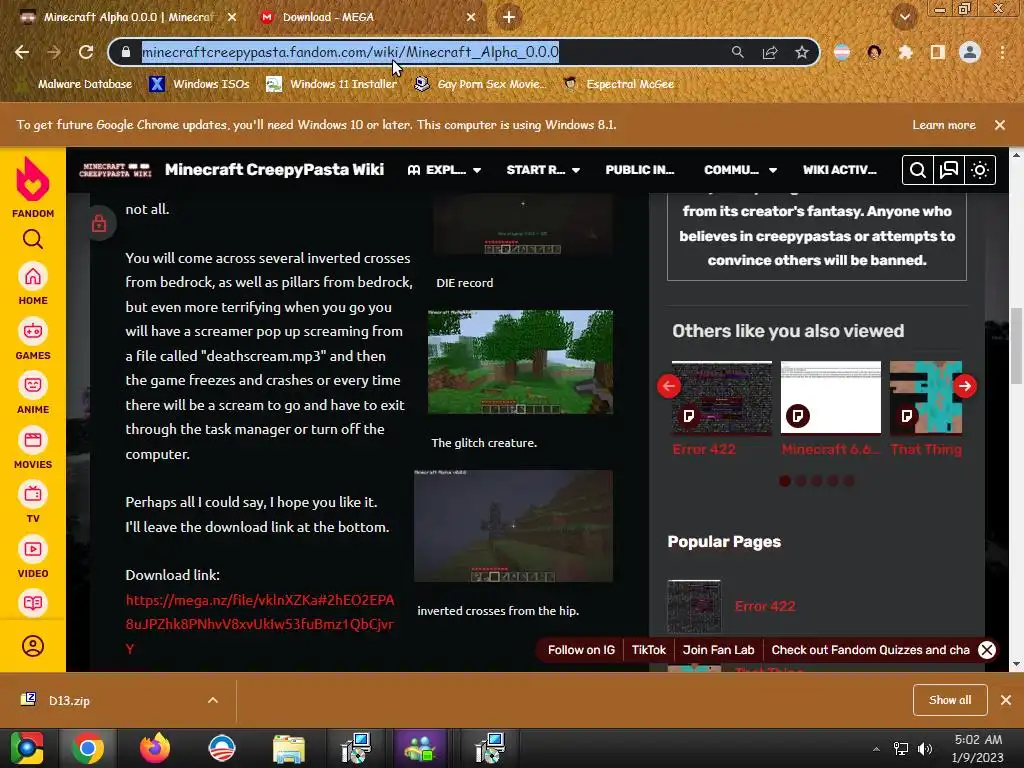The height and width of the screenshot is (768, 1024).
Task: Open Chrome side panel
Action: point(937,52)
